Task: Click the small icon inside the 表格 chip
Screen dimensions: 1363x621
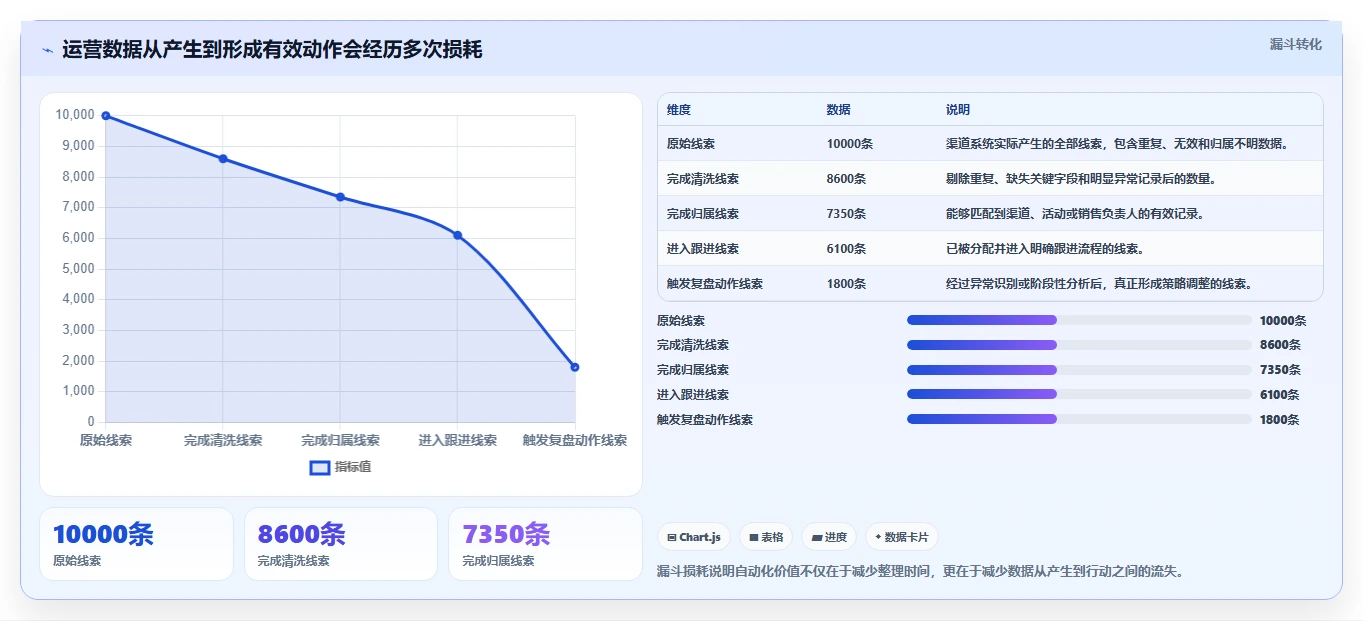Action: [x=753, y=538]
